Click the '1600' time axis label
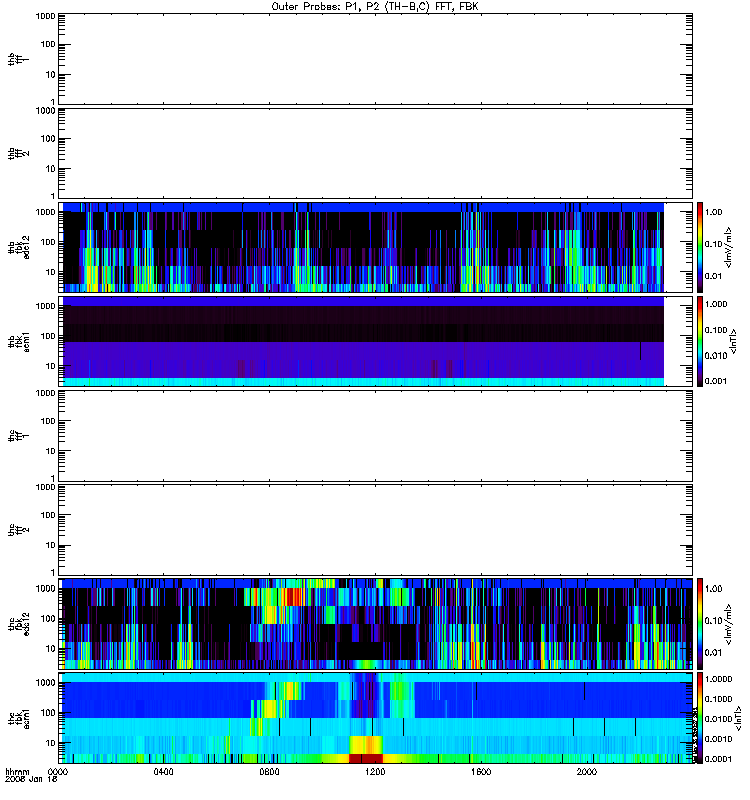The image size is (750, 800). click(481, 772)
